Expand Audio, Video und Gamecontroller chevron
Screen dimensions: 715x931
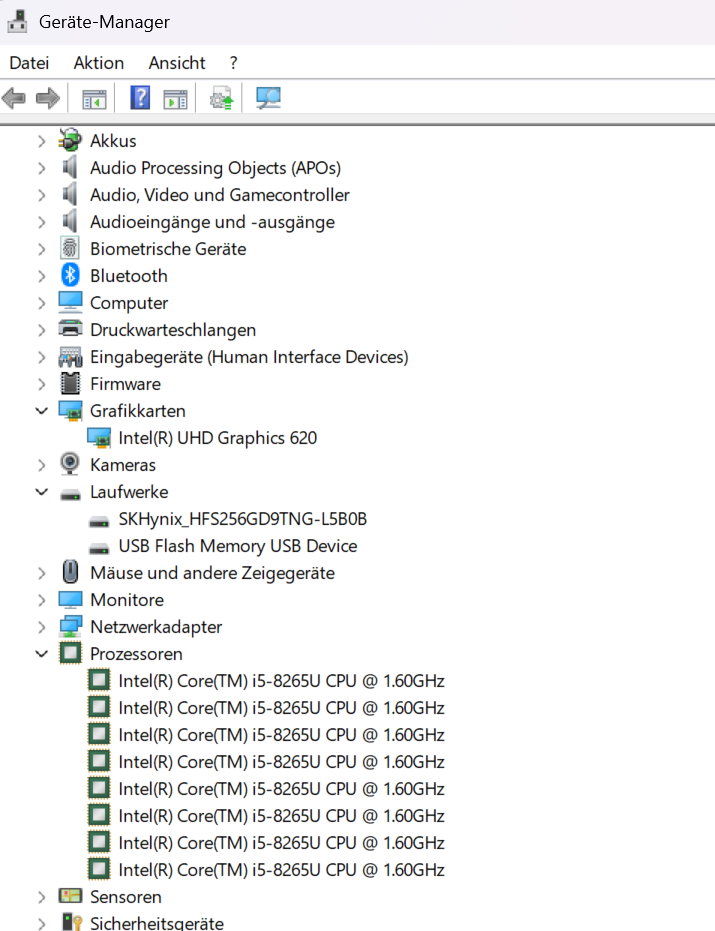(41, 195)
